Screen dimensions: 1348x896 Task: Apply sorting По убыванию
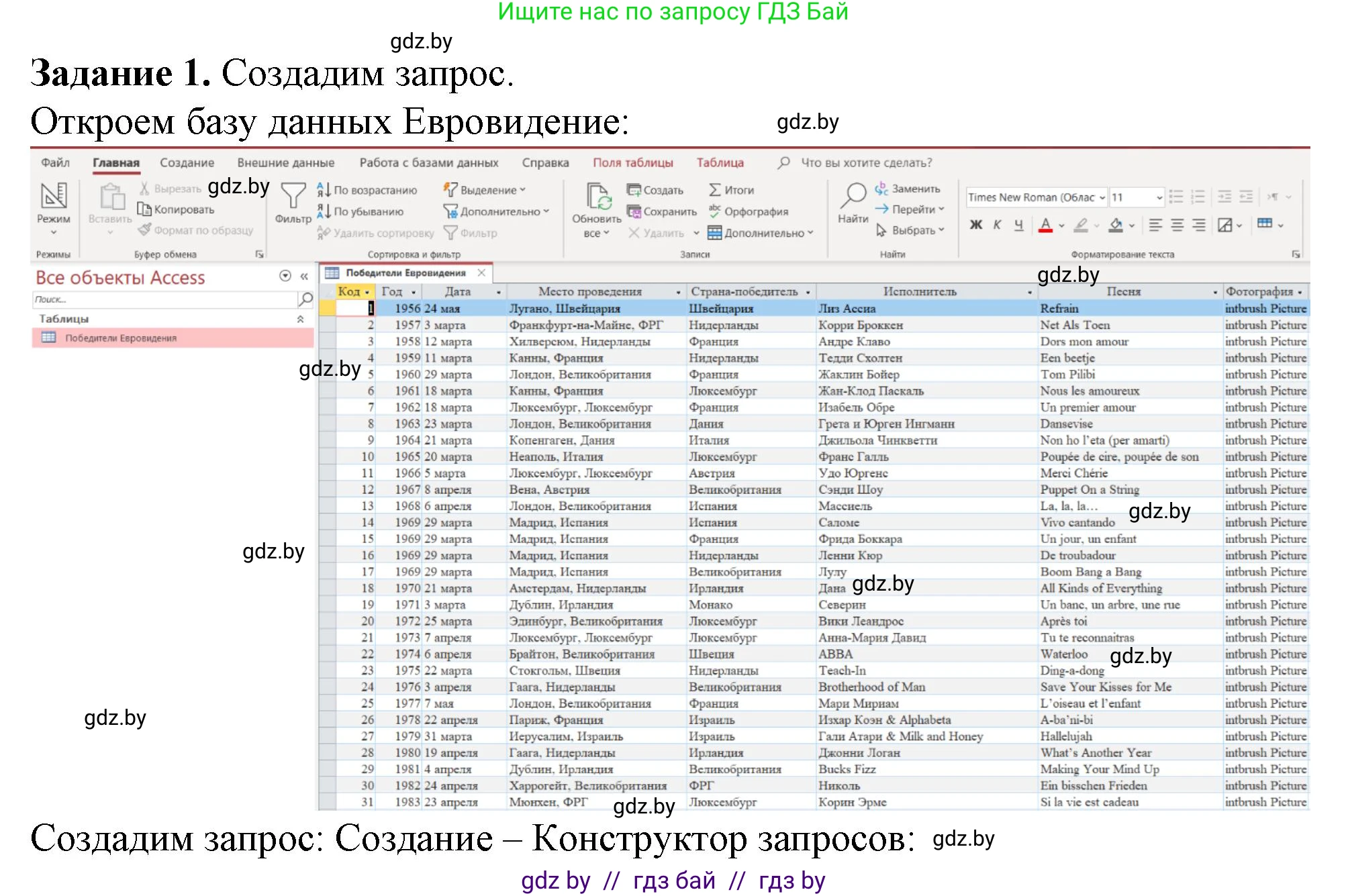coord(365,211)
